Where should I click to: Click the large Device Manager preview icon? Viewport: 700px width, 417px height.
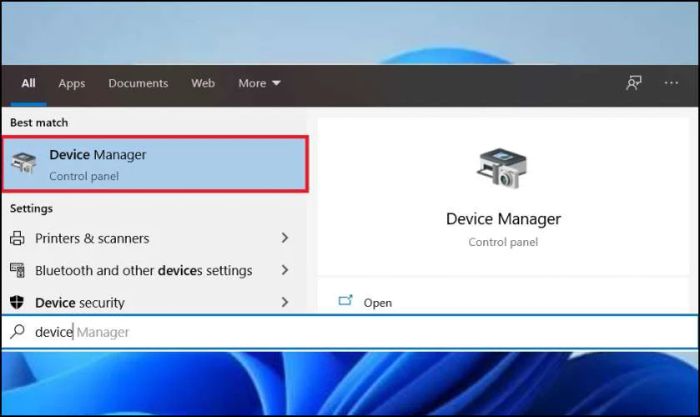502,168
